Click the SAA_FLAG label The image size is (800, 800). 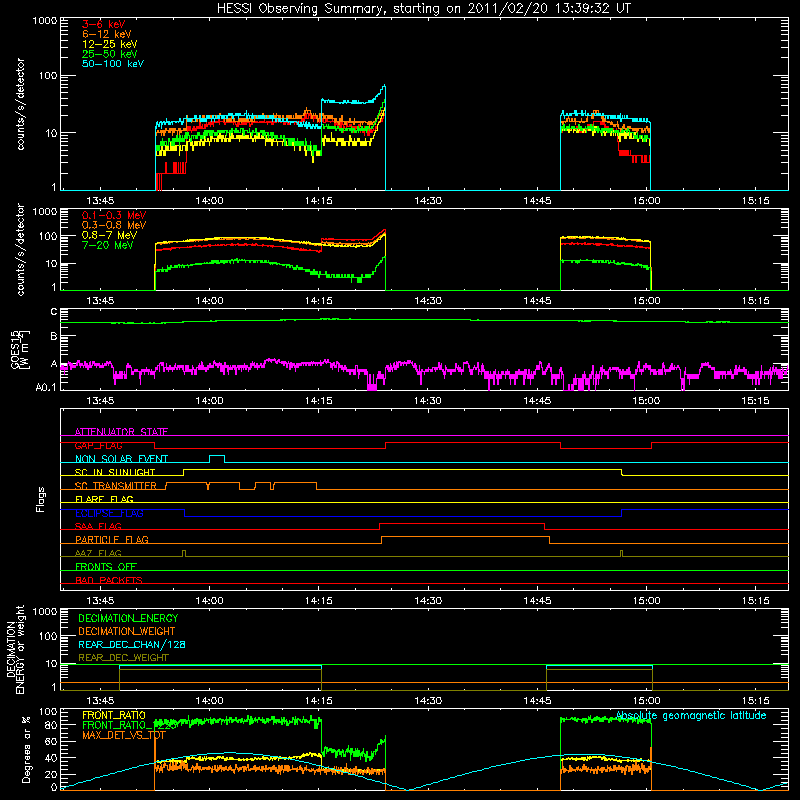coord(98,526)
